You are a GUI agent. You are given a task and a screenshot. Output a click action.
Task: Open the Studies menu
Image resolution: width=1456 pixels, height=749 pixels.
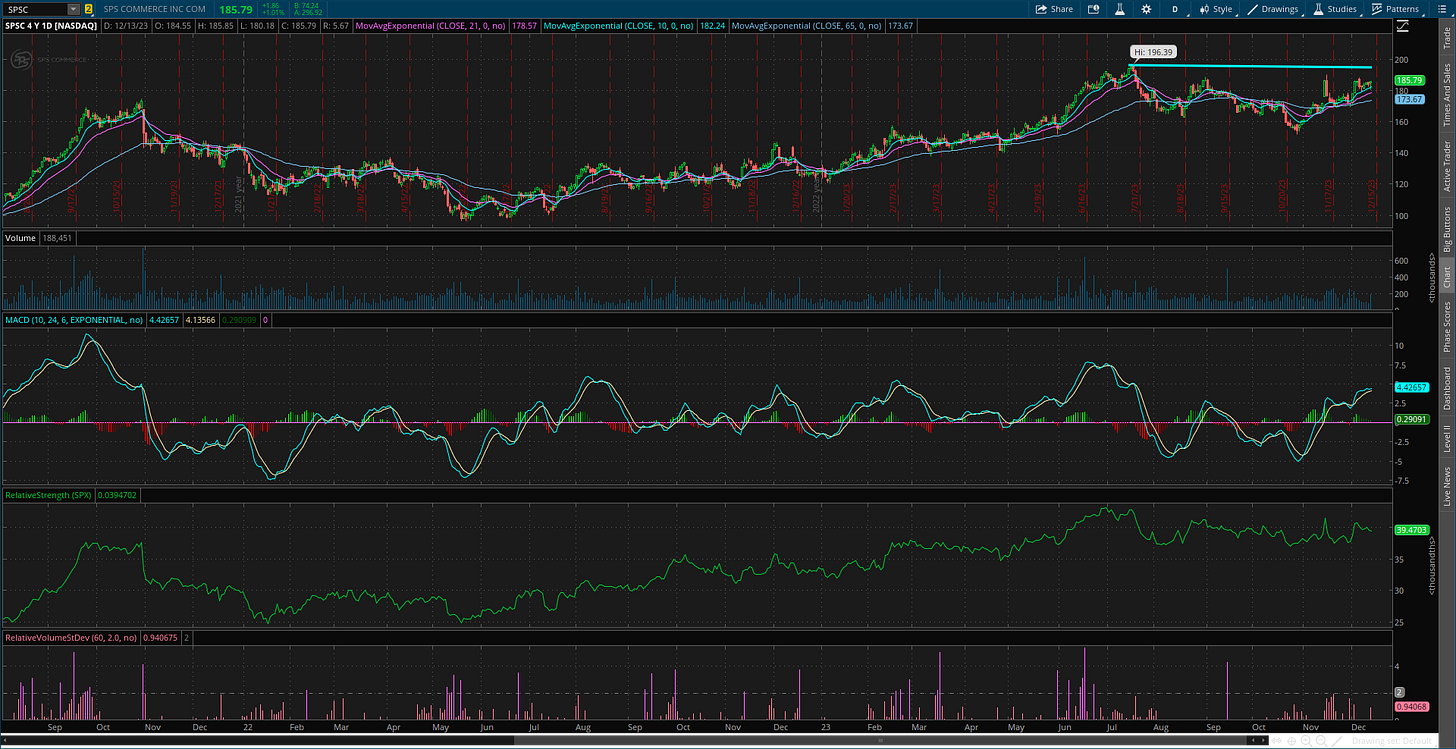coord(1334,9)
